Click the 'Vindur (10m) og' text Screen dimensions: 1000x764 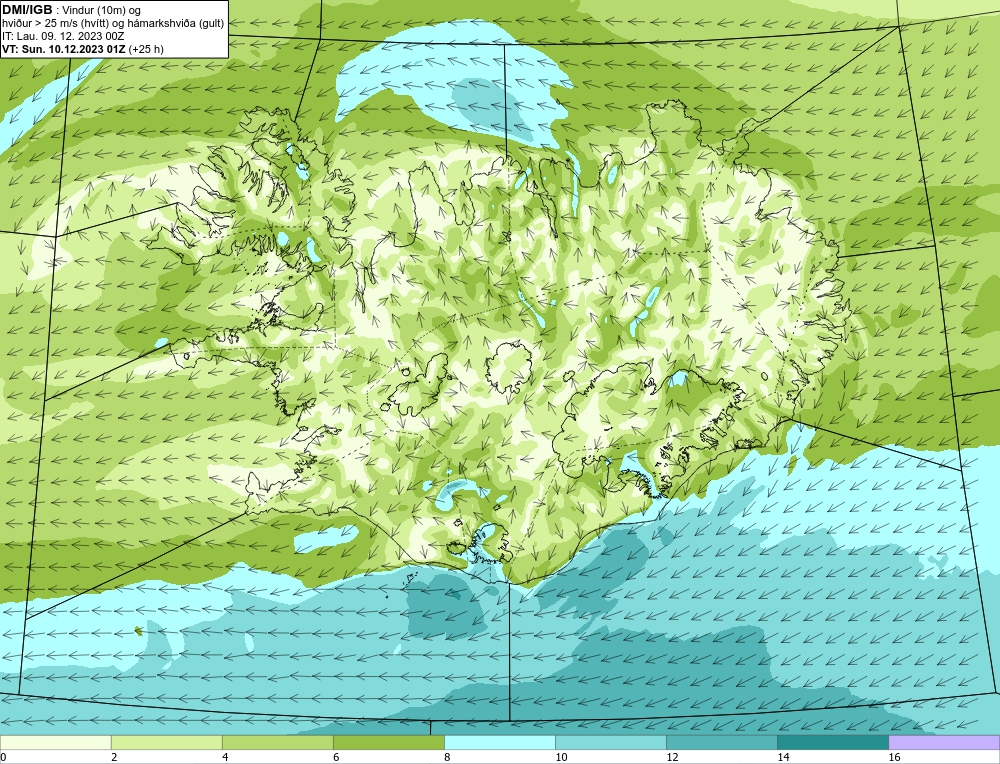101,10
